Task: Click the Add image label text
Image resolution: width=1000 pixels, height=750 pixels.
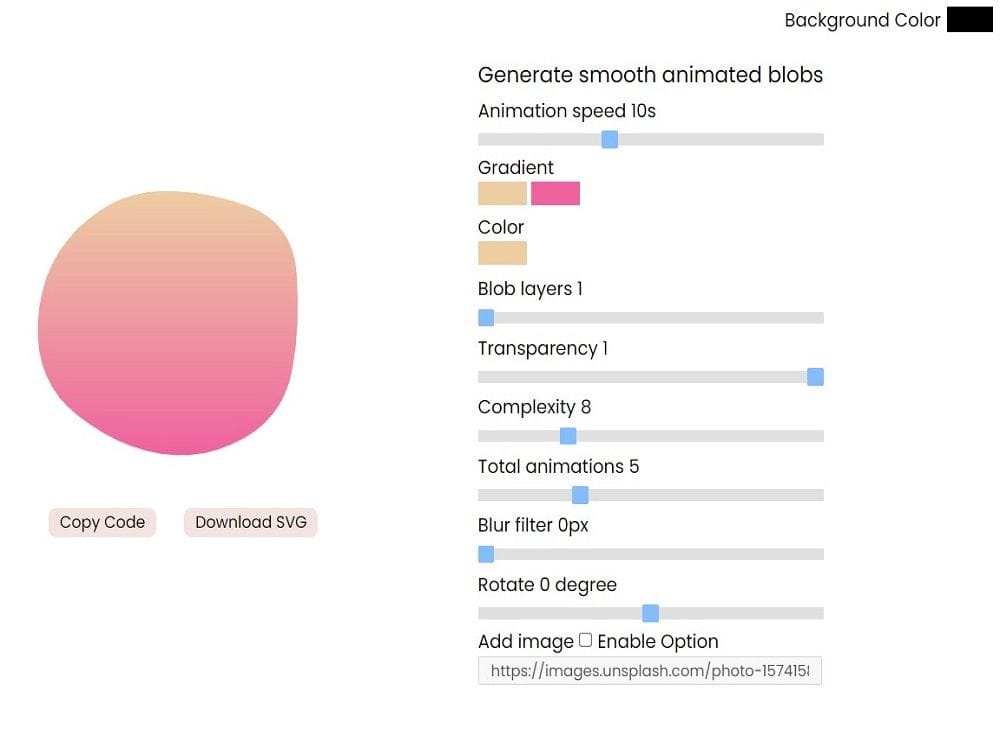Action: (x=521, y=641)
